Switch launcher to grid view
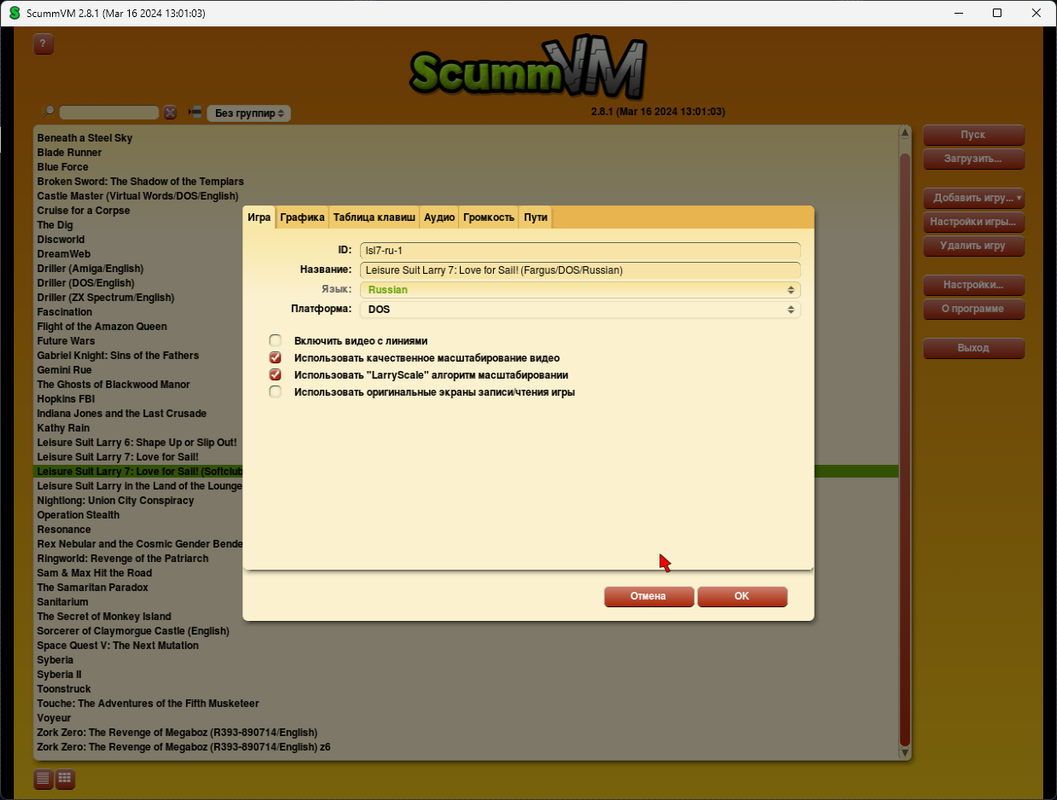Viewport: 1057px width, 800px height. [65, 778]
